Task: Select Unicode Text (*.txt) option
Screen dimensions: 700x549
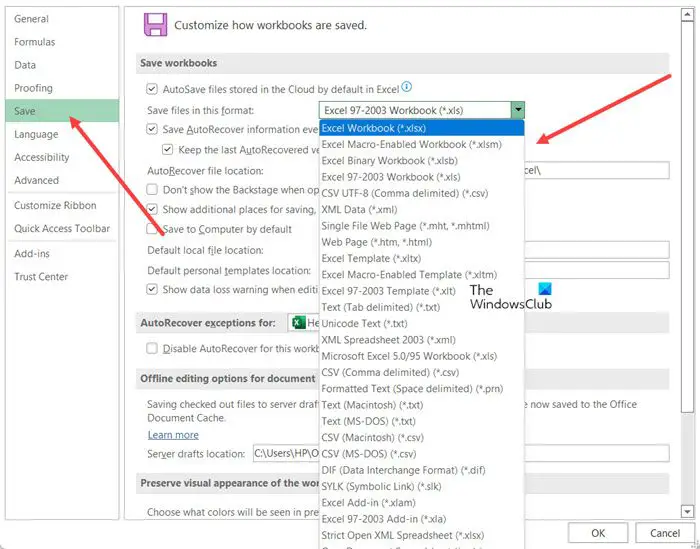Action: tap(421, 324)
